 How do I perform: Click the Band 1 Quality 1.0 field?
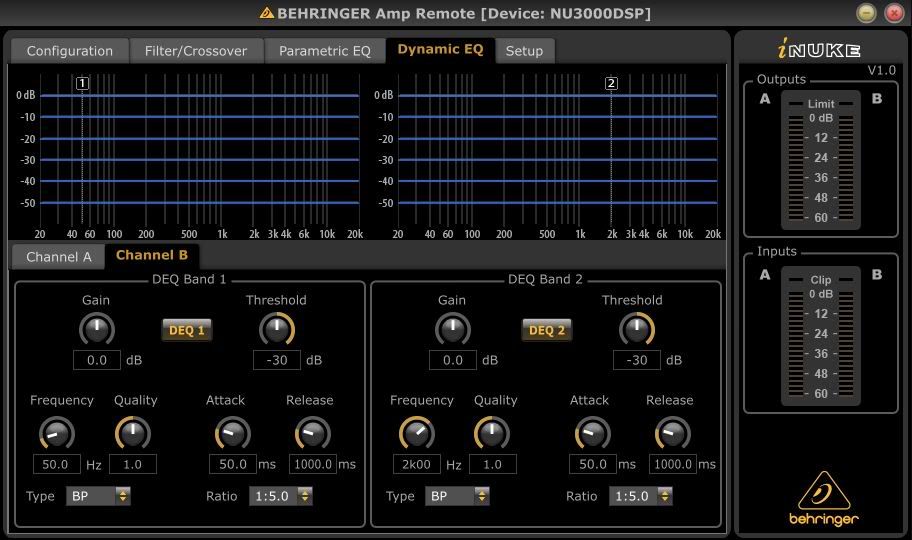pyautogui.click(x=133, y=464)
